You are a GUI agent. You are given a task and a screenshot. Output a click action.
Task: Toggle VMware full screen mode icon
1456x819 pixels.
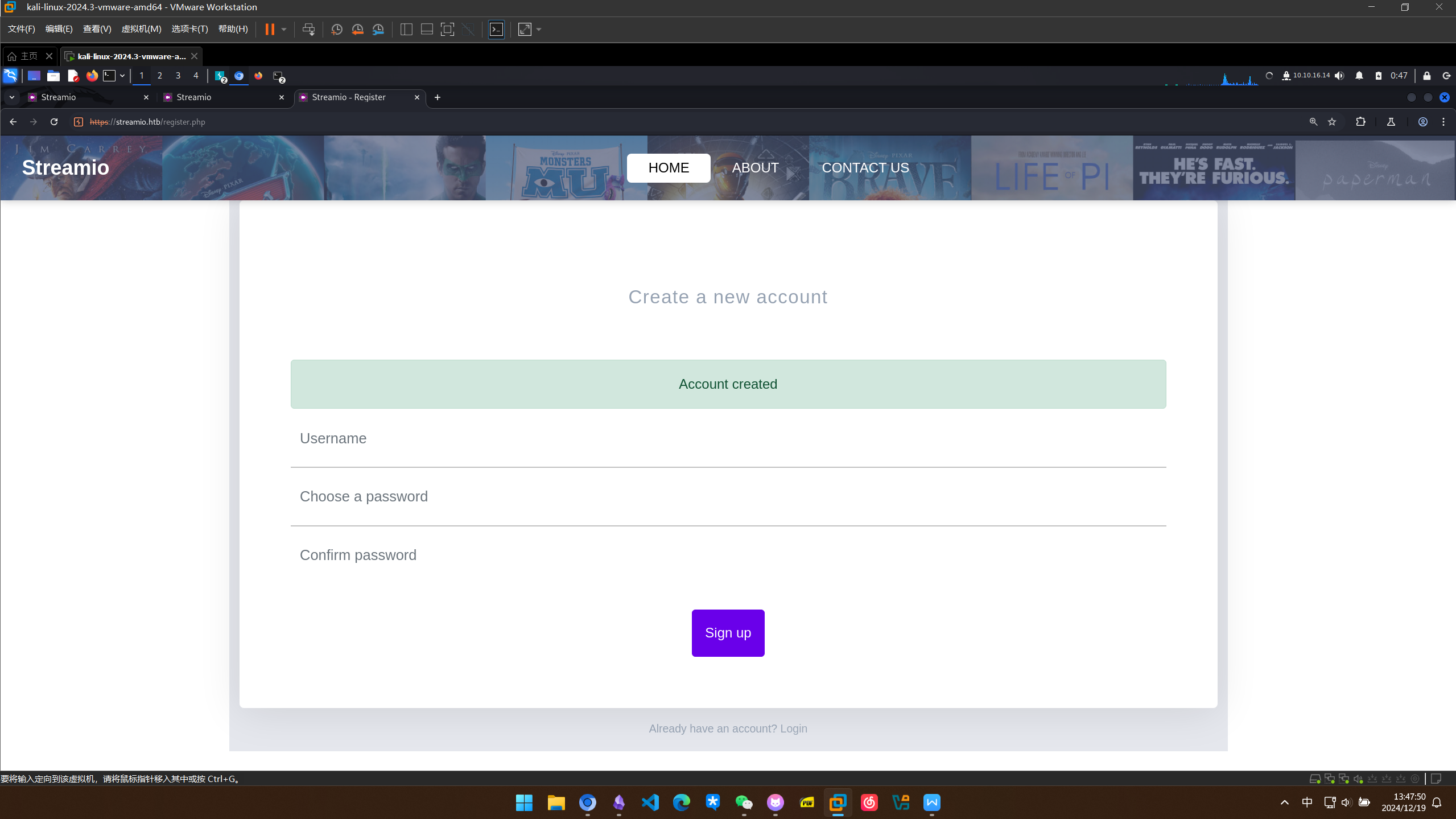[x=447, y=30]
